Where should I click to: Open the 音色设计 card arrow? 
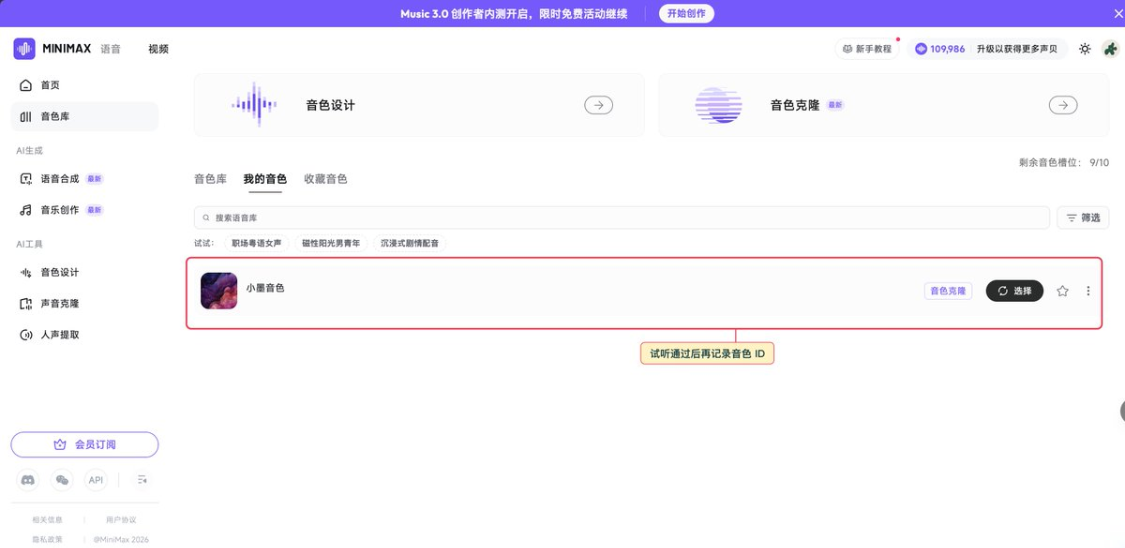pos(598,105)
